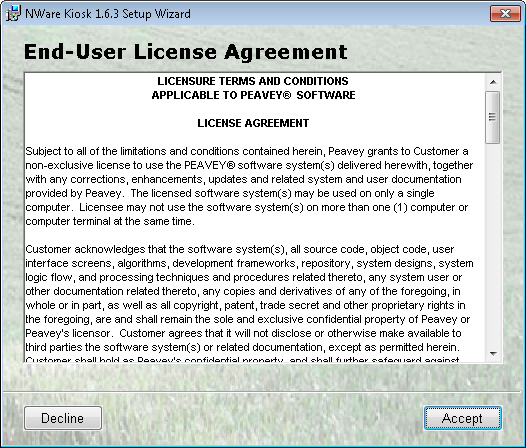Close the NWare Kiosk Setup Wizard window
Screen dimensions: 526x448
505,13
